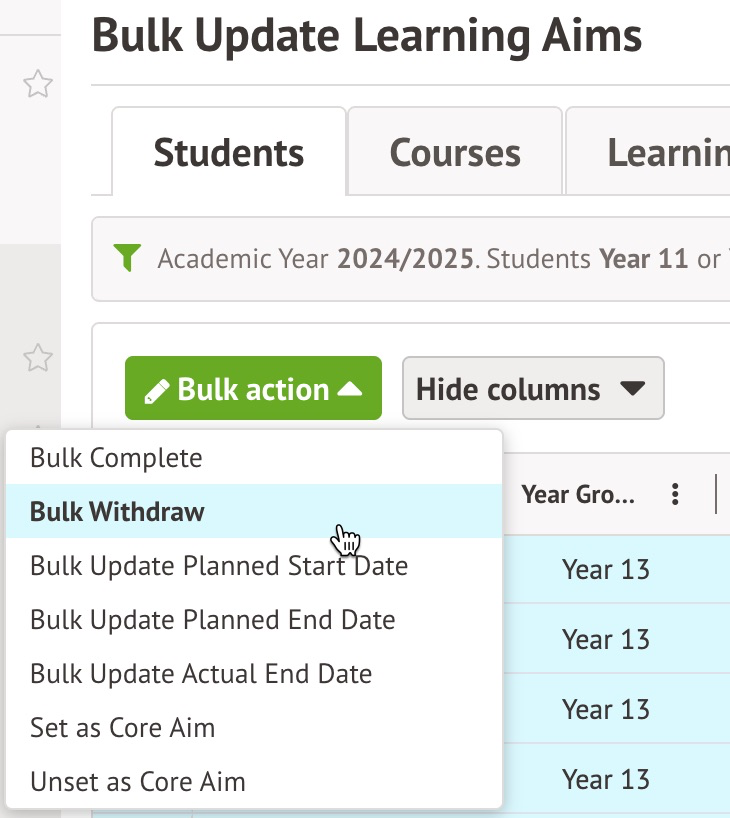The image size is (730, 818).
Task: Click Set as Core Aim option
Action: (x=123, y=728)
